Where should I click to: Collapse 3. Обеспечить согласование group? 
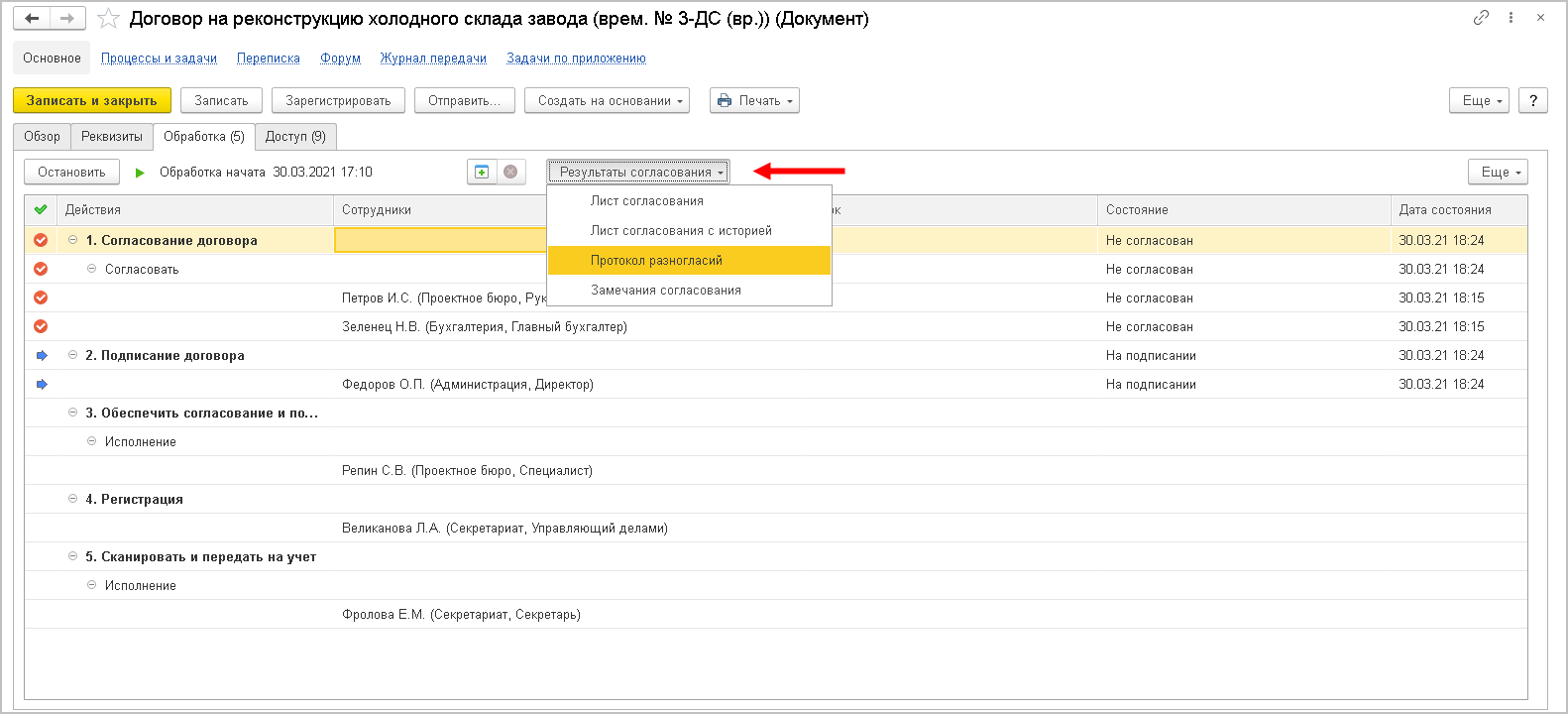tap(72, 413)
